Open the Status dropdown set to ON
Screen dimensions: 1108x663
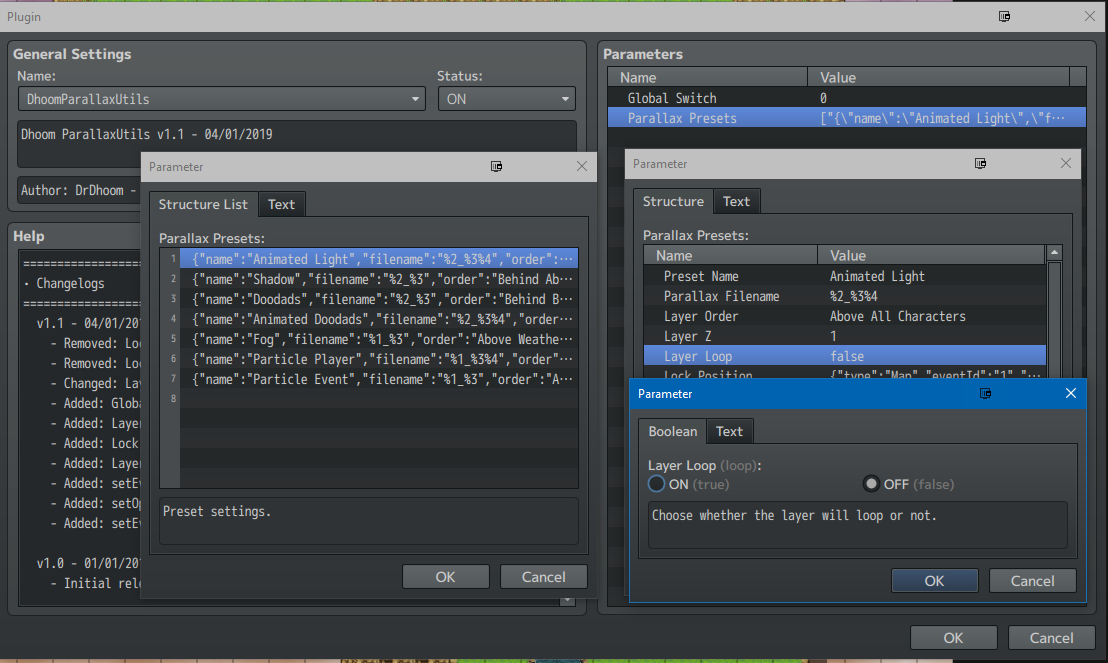click(507, 99)
